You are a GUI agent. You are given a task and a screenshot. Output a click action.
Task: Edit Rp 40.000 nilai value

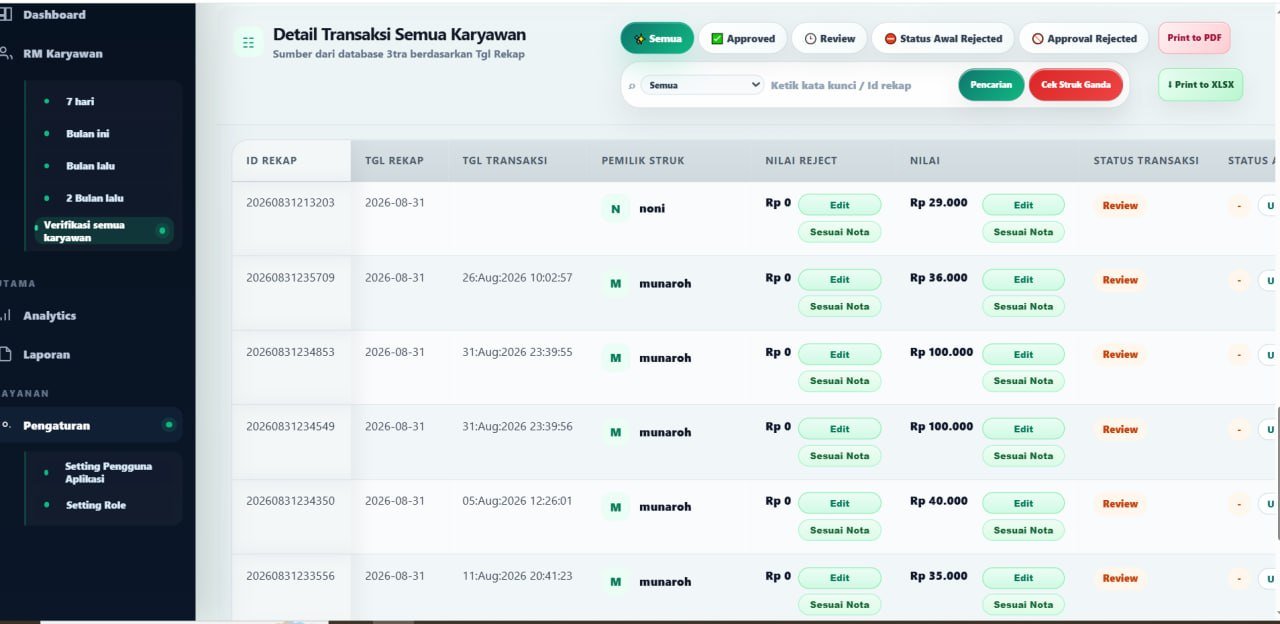[x=1023, y=504]
